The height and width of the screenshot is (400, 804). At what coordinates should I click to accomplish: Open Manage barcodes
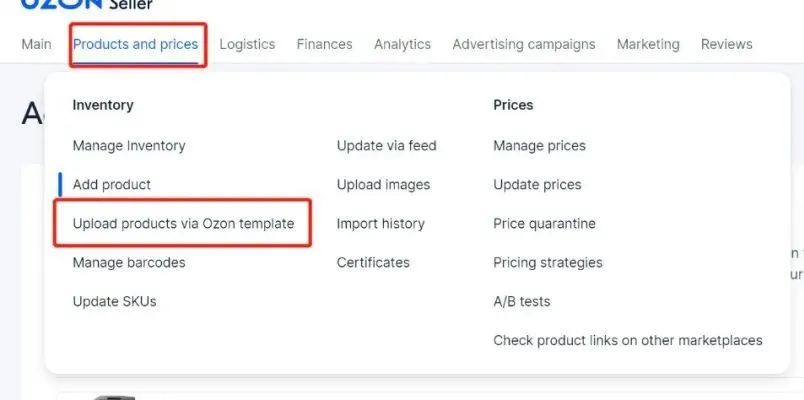click(x=129, y=263)
